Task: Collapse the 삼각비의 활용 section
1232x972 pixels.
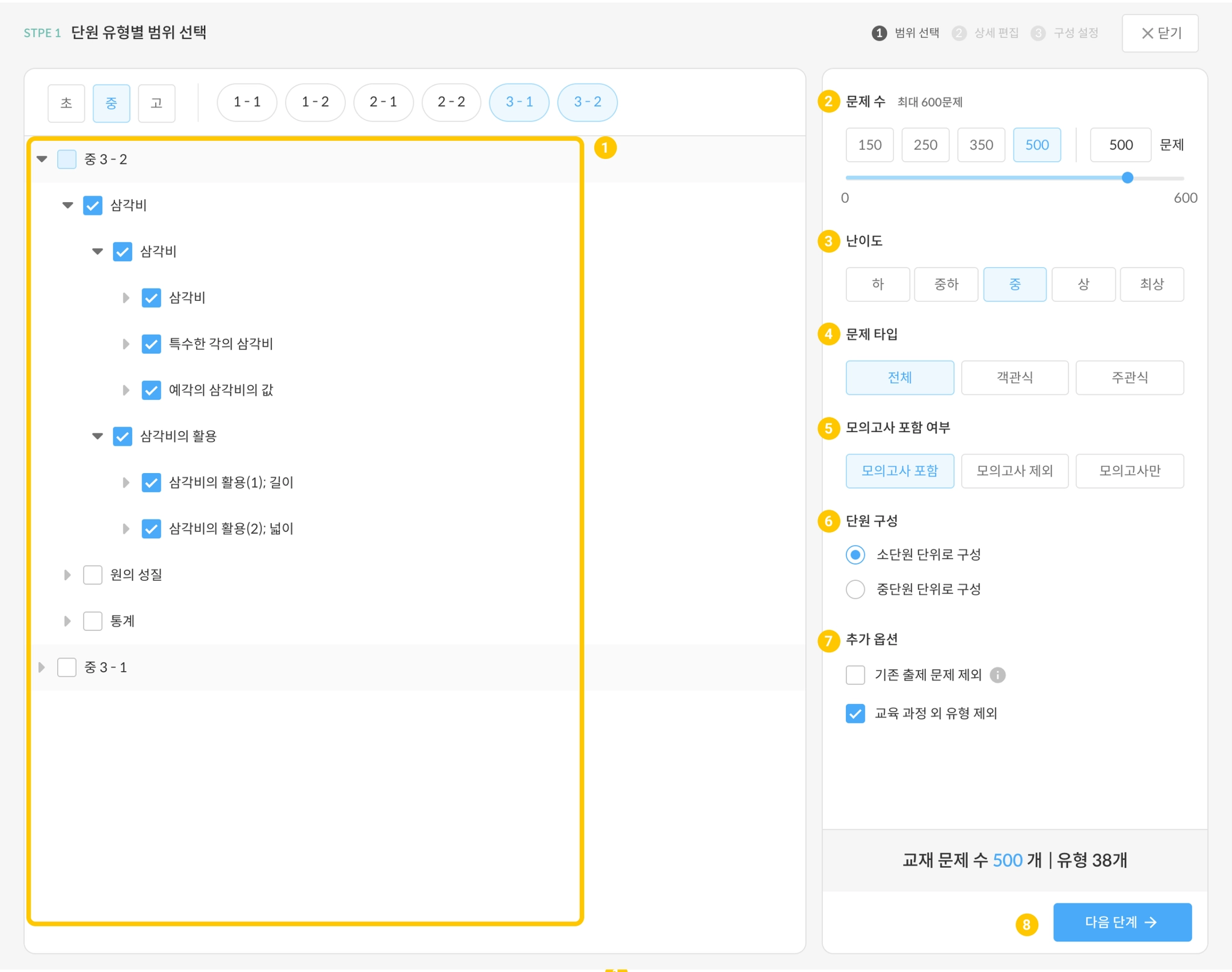Action: pyautogui.click(x=97, y=436)
